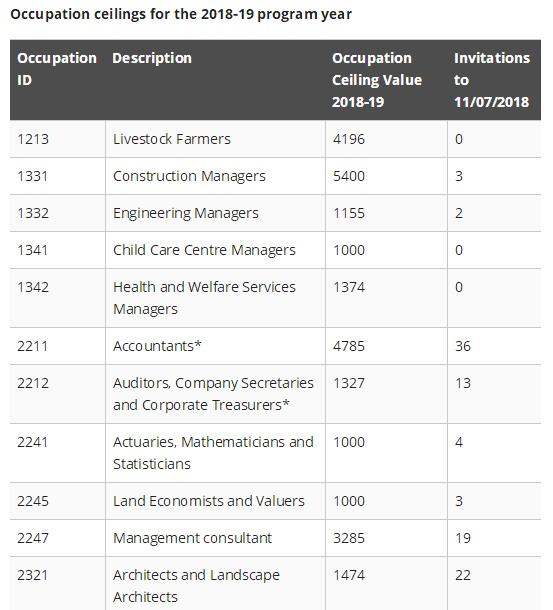The image size is (553, 610).
Task: Click the page title Occupation ceilings heading
Action: click(181, 14)
